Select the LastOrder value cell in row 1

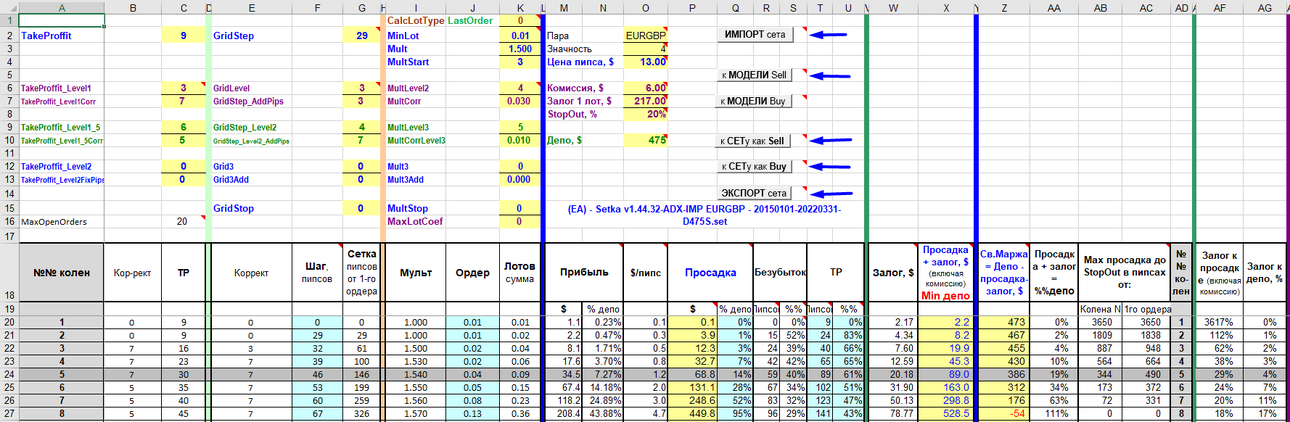(x=519, y=21)
